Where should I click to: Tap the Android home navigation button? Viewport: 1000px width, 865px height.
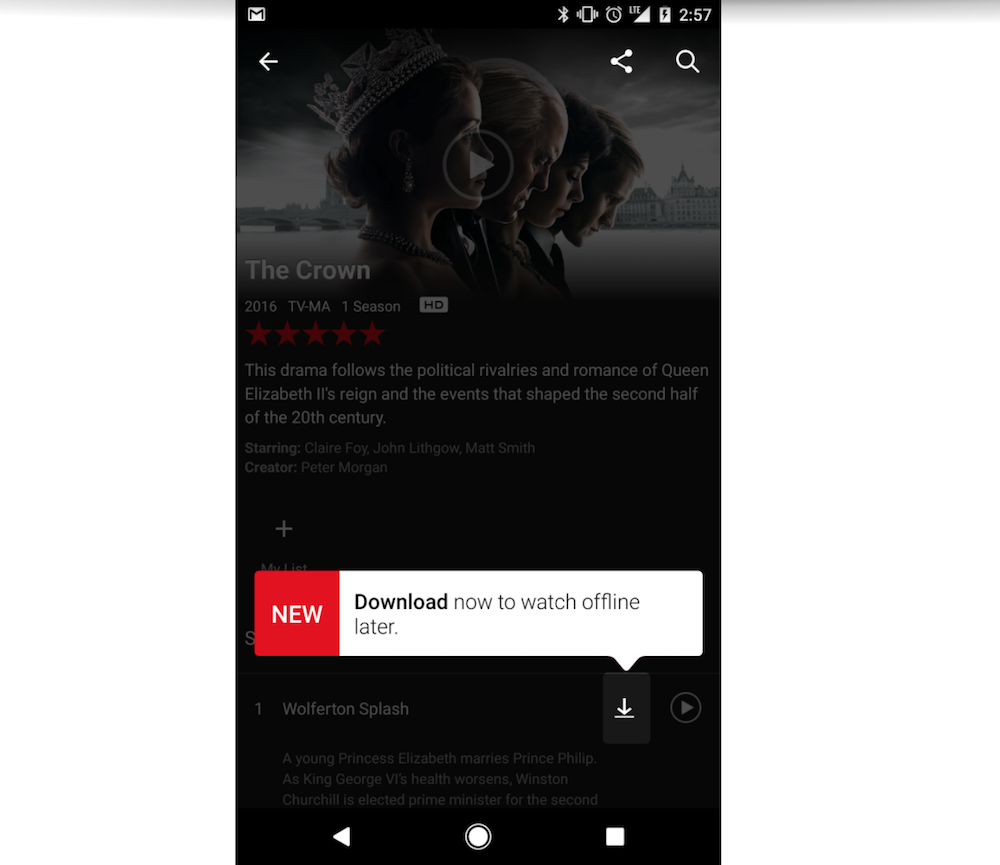(478, 836)
